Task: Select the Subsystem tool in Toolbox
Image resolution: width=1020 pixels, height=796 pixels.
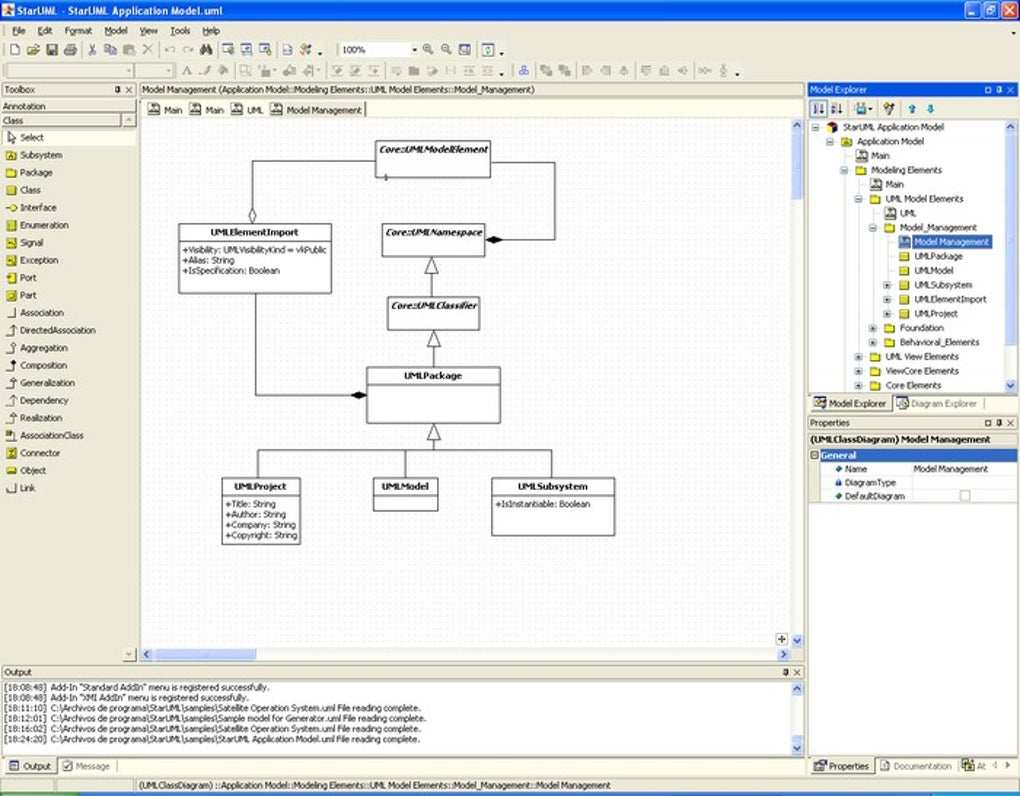Action: point(40,155)
